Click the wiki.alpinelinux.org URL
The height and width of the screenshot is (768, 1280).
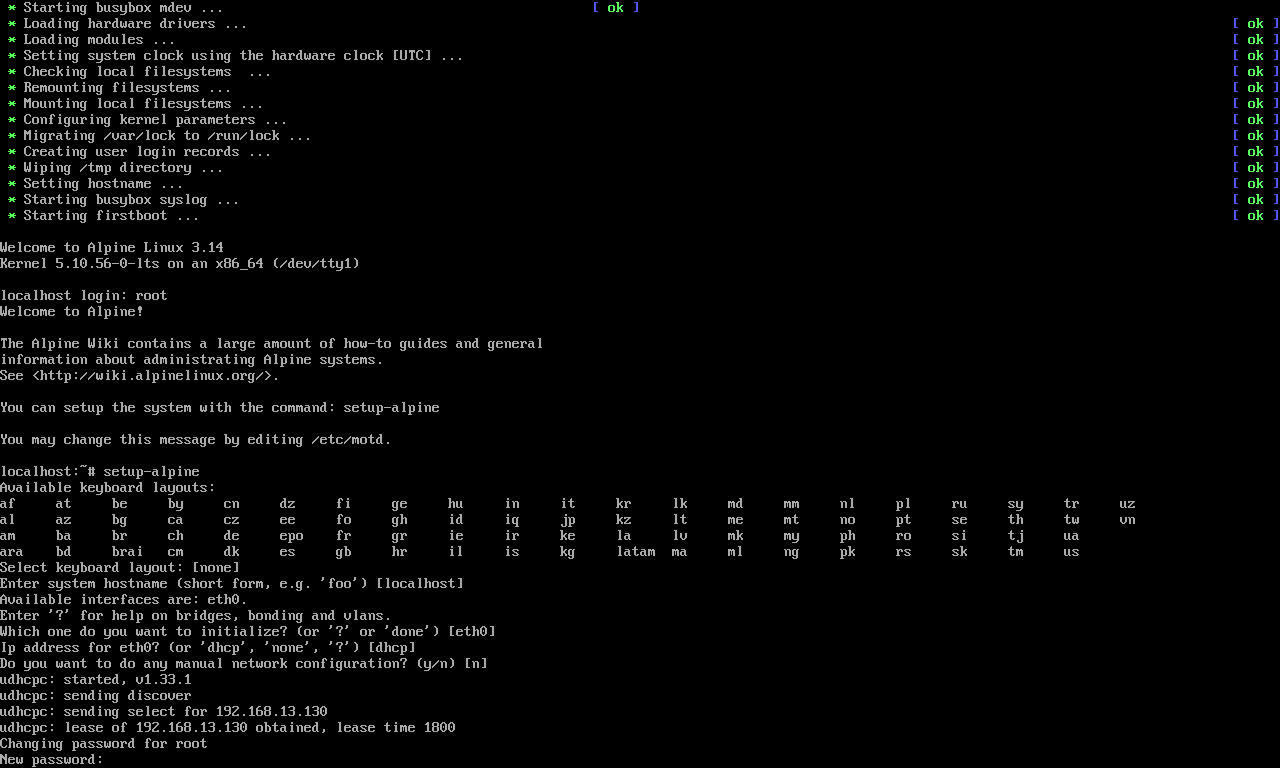pyautogui.click(x=151, y=375)
